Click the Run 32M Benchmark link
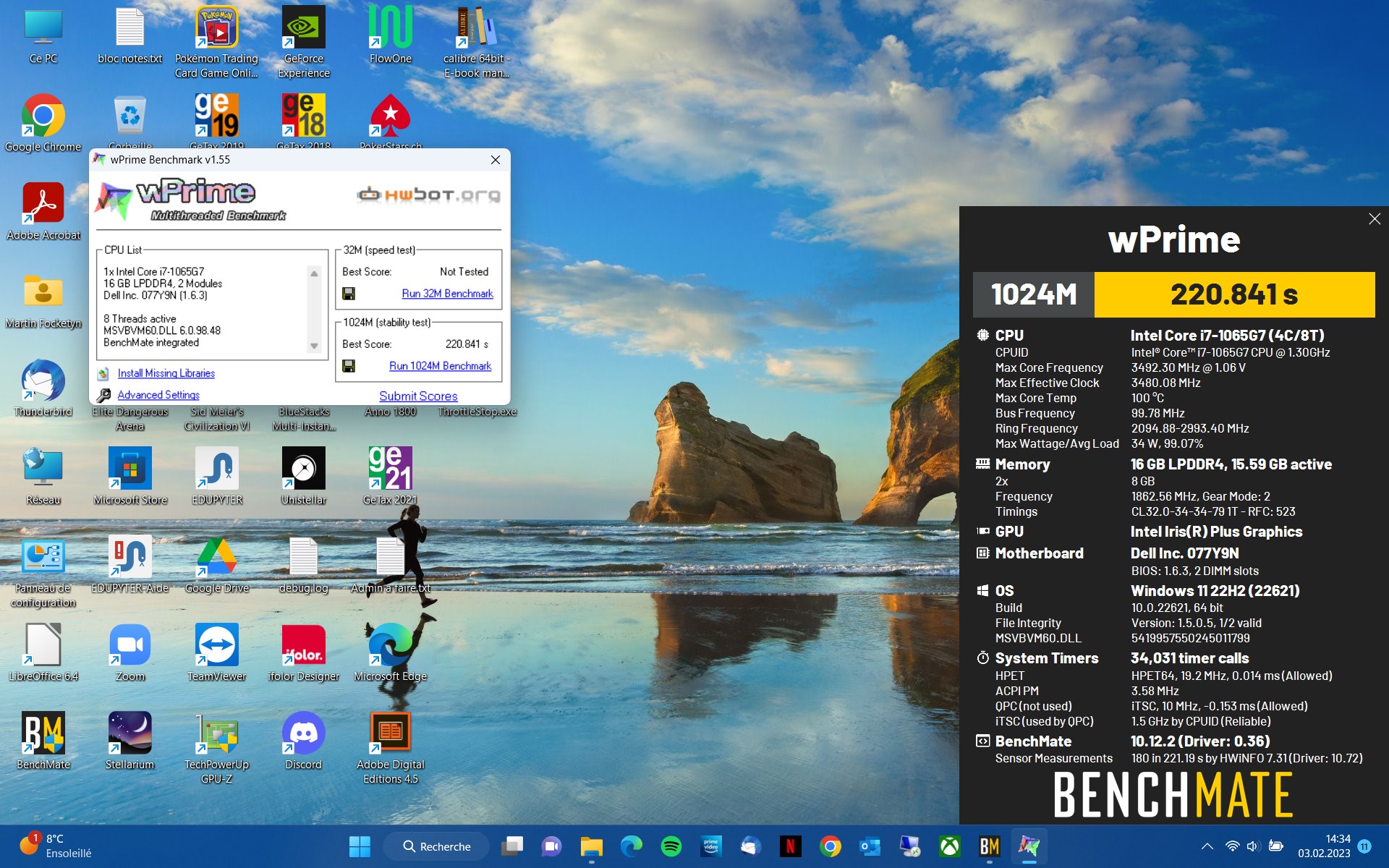This screenshot has height=868, width=1389. 447,294
